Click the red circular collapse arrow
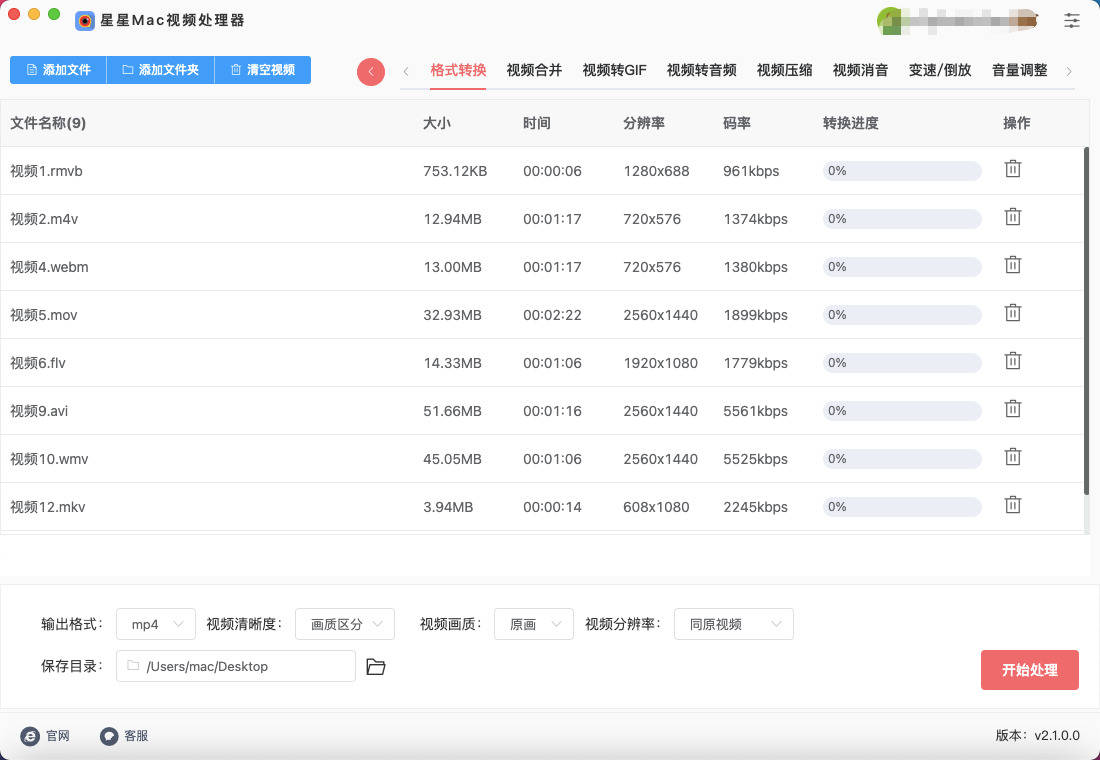This screenshot has width=1100, height=760. tap(371, 71)
